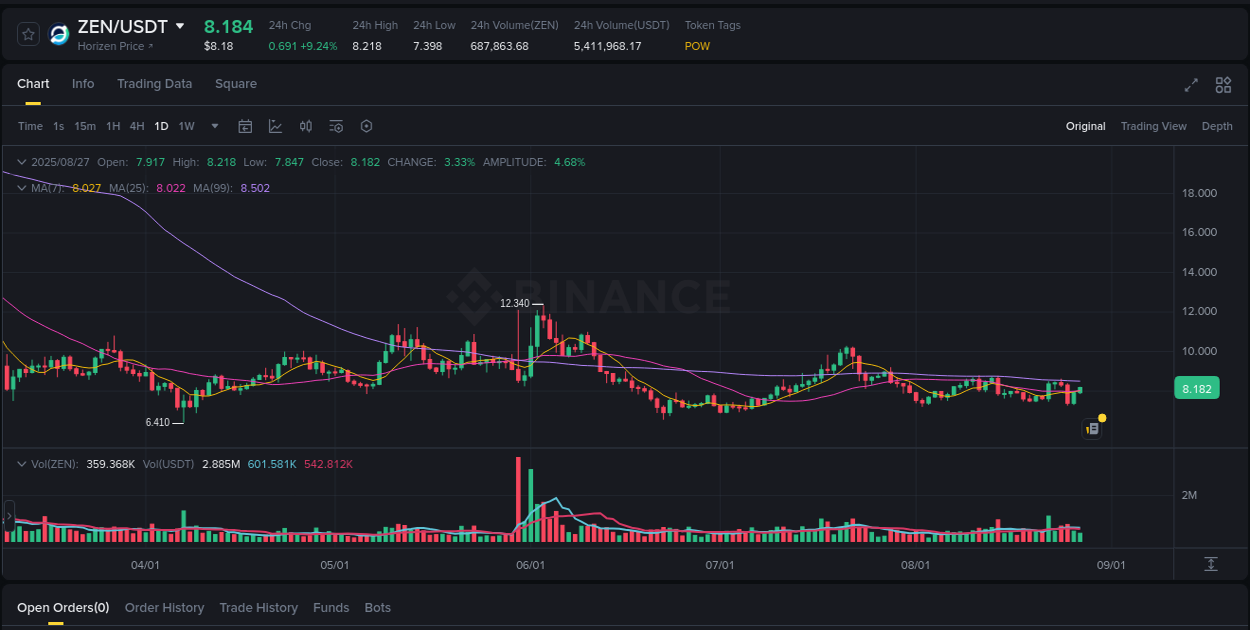The height and width of the screenshot is (630, 1250).
Task: Click the chart style line icon
Action: tap(275, 126)
